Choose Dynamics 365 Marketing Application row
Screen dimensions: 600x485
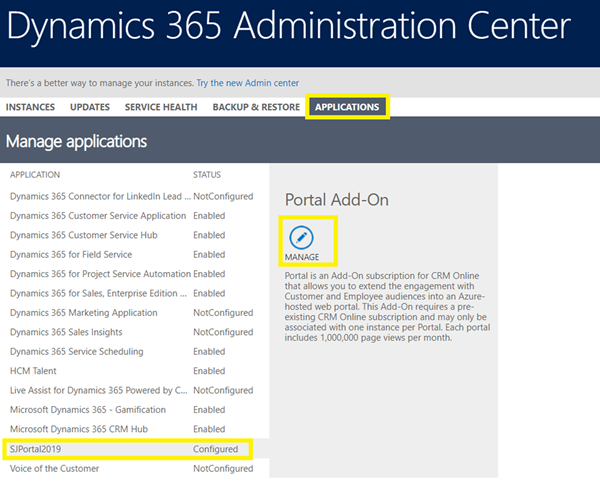click(84, 313)
